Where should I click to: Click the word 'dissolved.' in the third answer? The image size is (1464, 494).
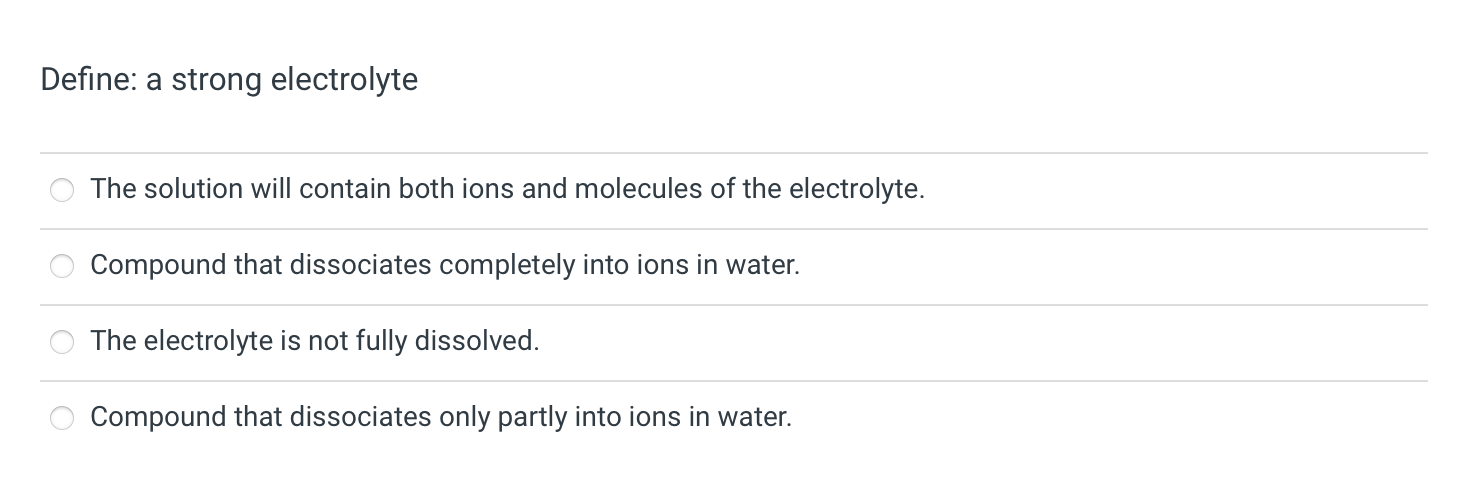pos(491,341)
